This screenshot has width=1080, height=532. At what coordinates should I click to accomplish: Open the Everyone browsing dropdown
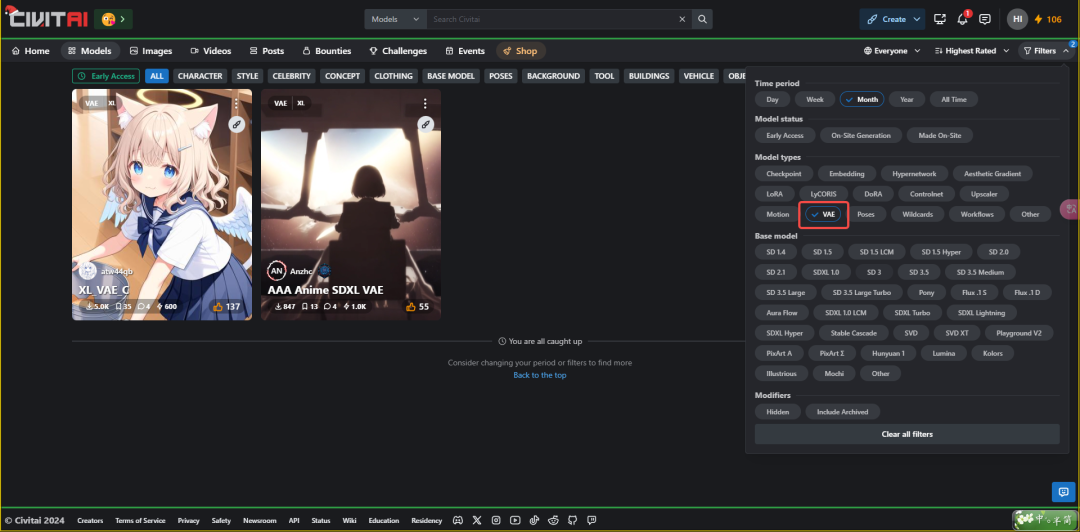(x=891, y=51)
